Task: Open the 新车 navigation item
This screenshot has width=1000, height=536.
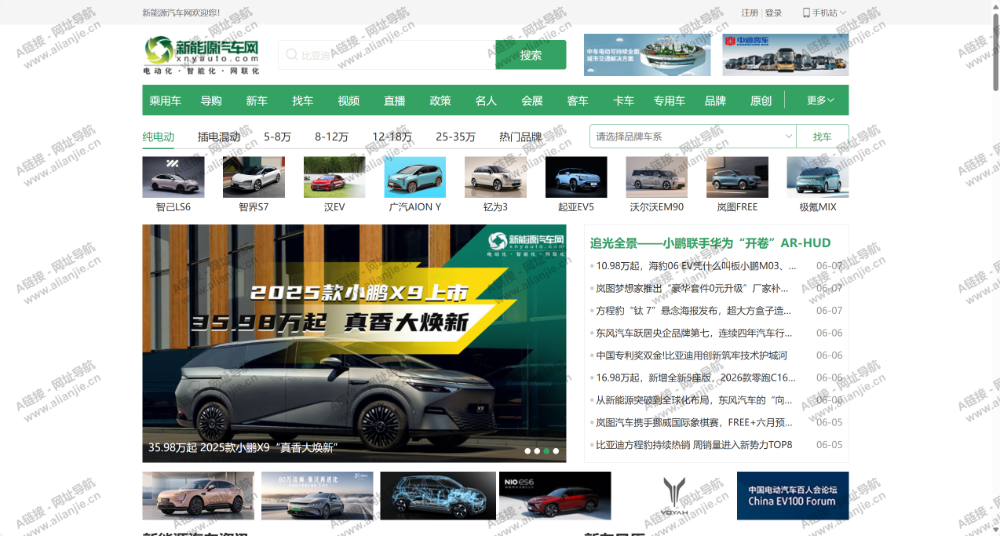Action: [x=257, y=100]
